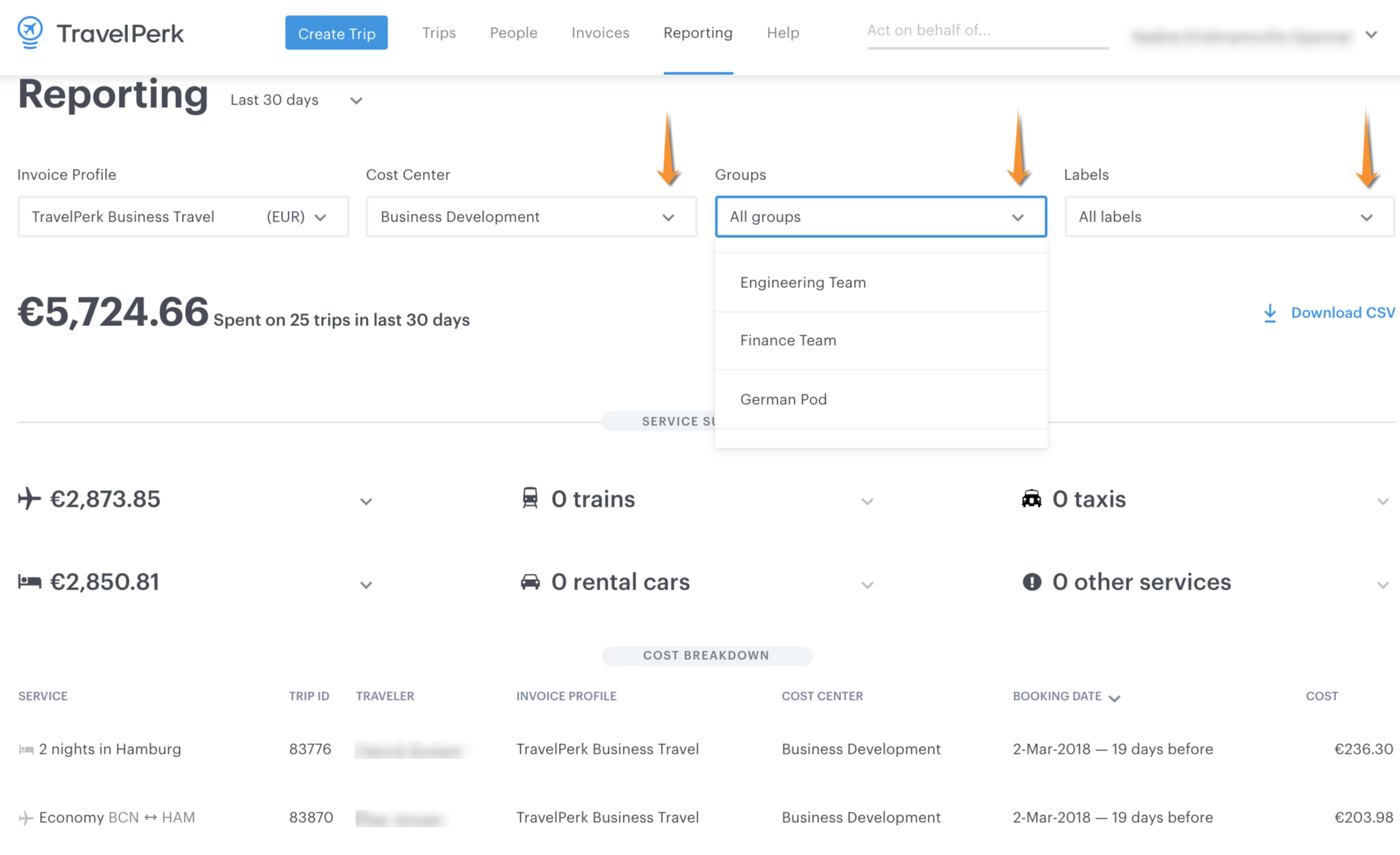
Task: Open the user account menu chevron
Action: (1371, 34)
